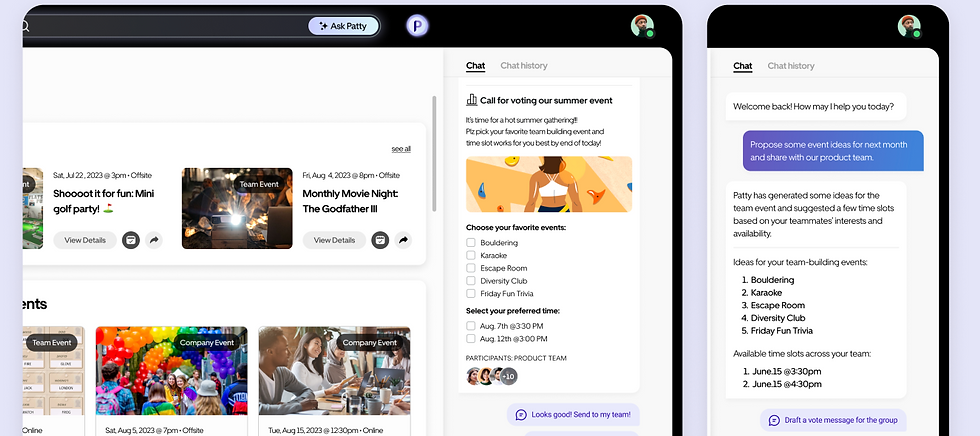
Task: Click Welcome back! How may I help message
Action: click(x=814, y=106)
